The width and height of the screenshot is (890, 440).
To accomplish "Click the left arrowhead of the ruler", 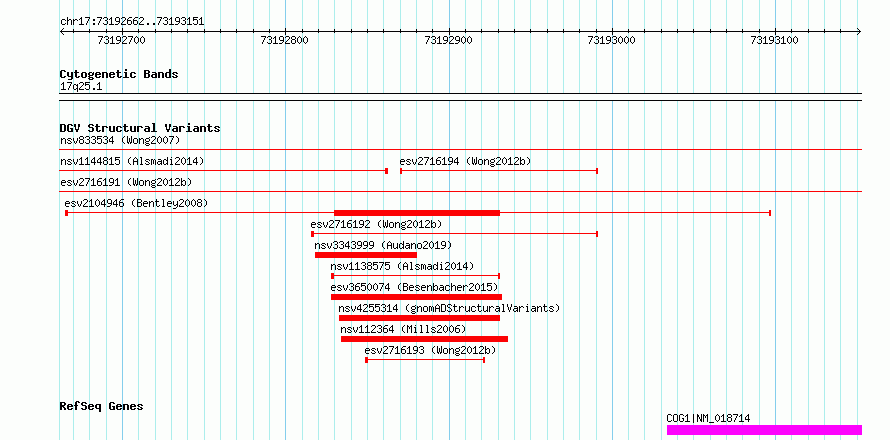I will 62,31.
